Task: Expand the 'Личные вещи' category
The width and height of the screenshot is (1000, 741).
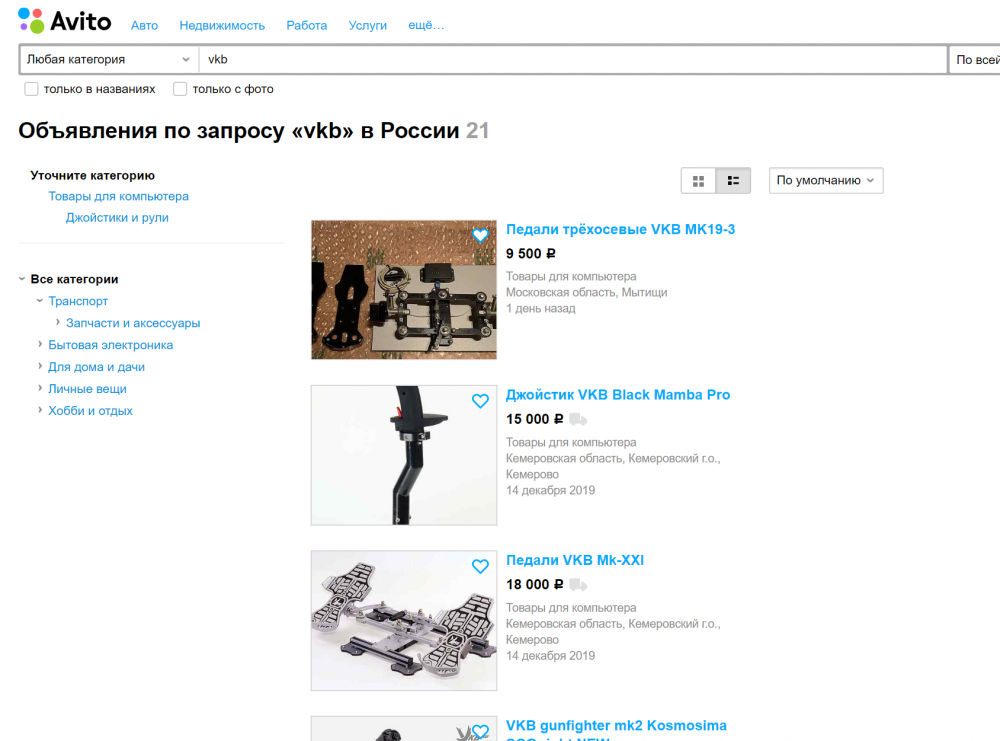Action: [86, 389]
